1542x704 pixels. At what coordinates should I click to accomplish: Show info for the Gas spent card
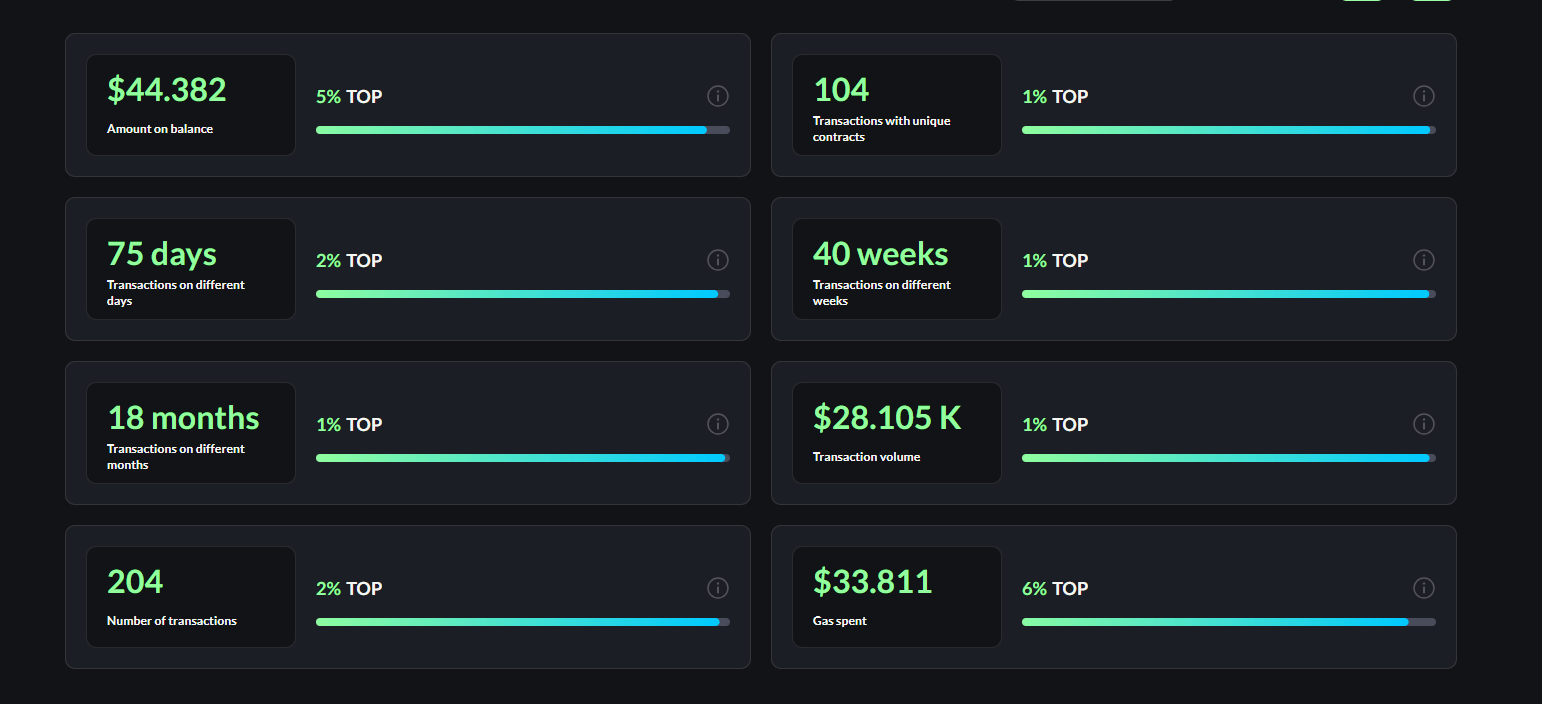[1423, 588]
